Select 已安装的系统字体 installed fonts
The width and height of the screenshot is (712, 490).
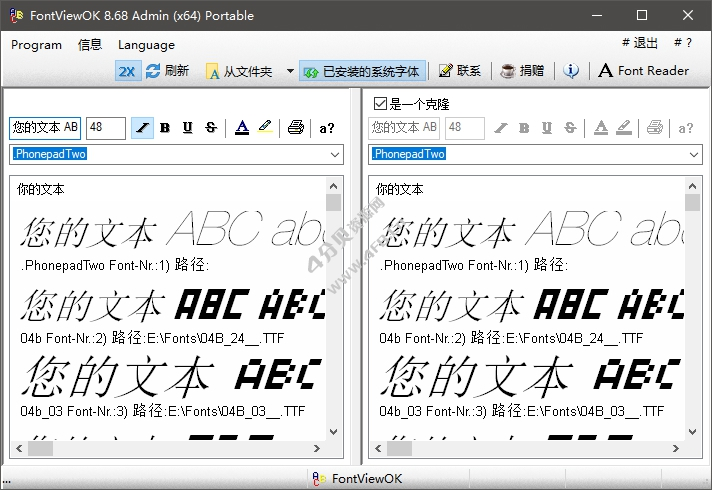pos(363,71)
